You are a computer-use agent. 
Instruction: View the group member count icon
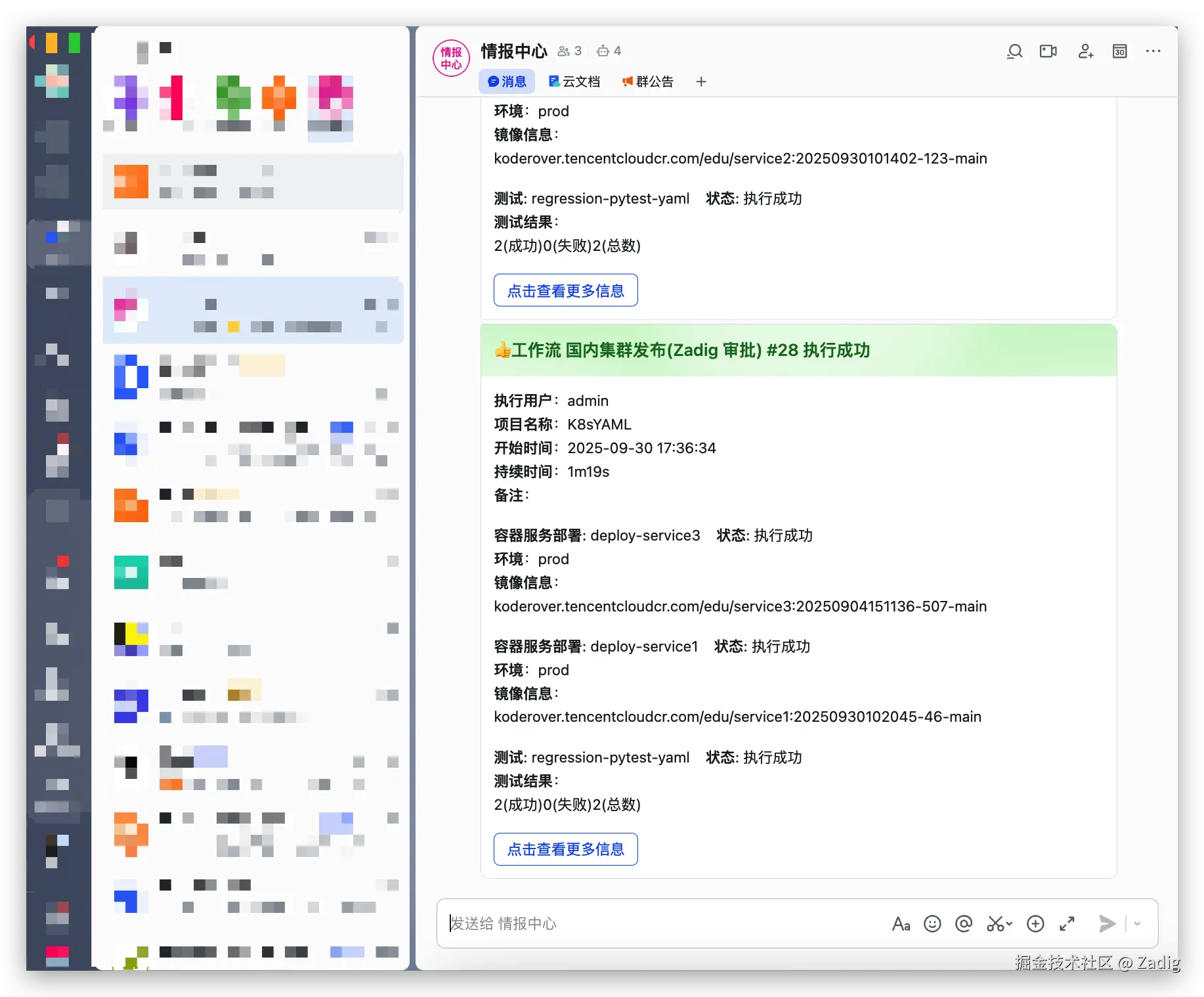click(563, 51)
